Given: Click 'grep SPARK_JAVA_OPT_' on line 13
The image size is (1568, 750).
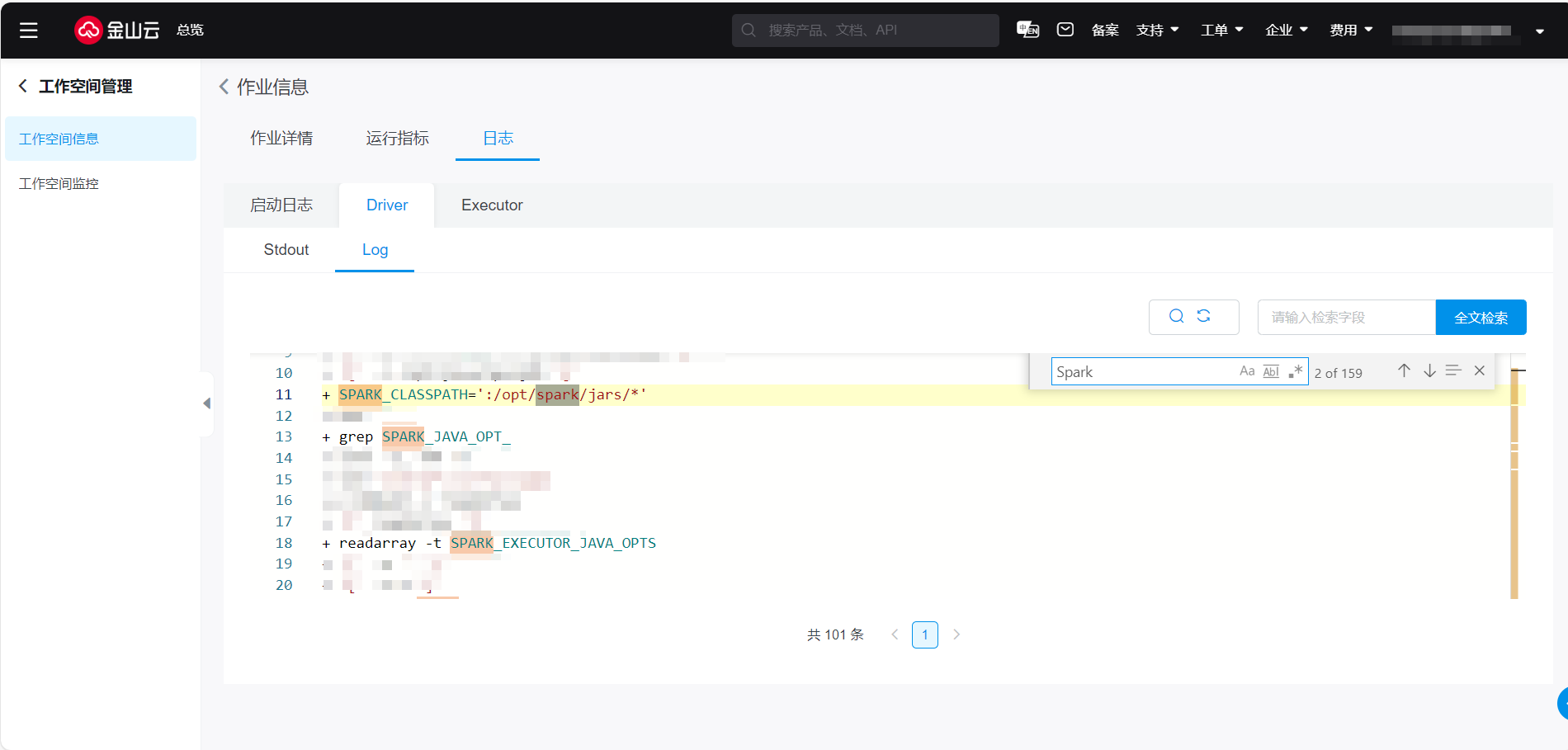Looking at the screenshot, I should (424, 436).
